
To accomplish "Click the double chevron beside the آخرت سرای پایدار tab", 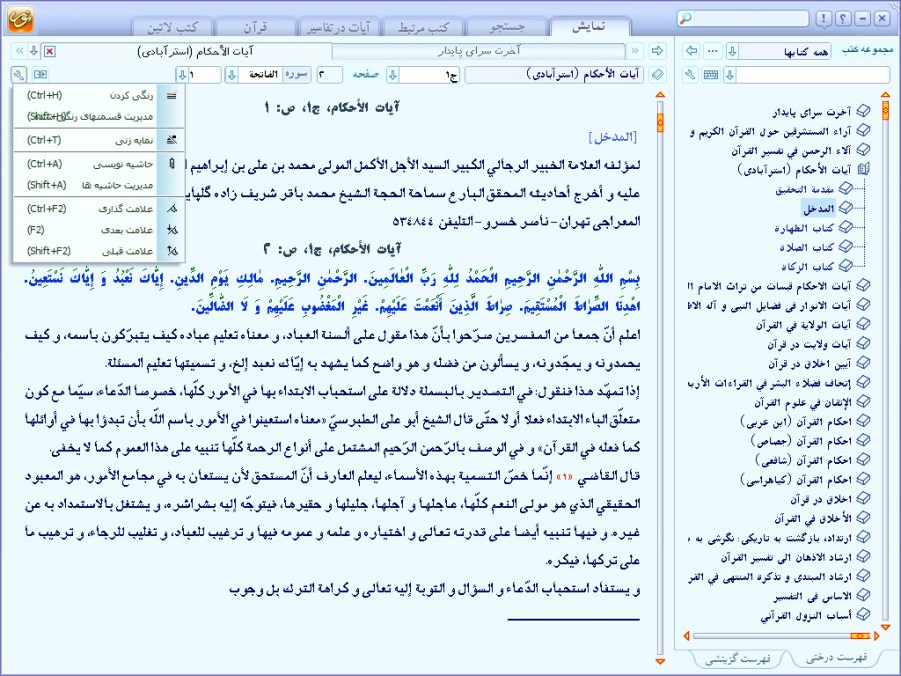I will (x=635, y=51).
